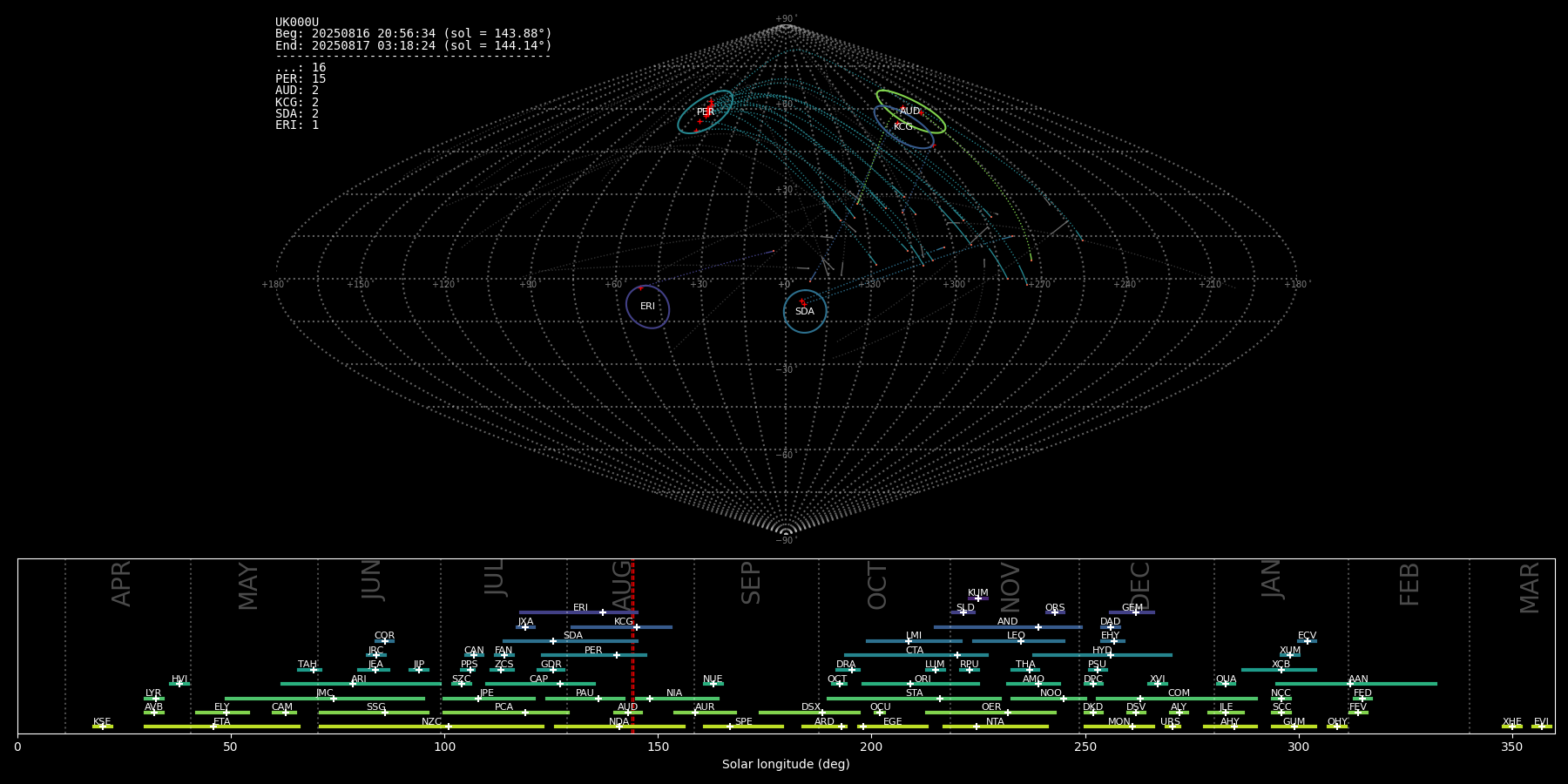Click the ECV shower label in the timeline
Viewport: 1568px width, 784px height.
(1307, 636)
